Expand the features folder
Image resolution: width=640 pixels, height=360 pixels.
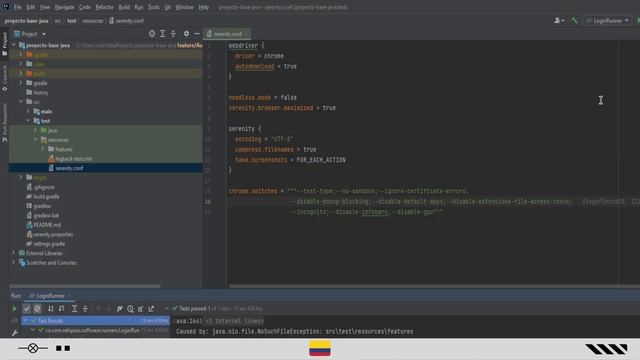43,149
